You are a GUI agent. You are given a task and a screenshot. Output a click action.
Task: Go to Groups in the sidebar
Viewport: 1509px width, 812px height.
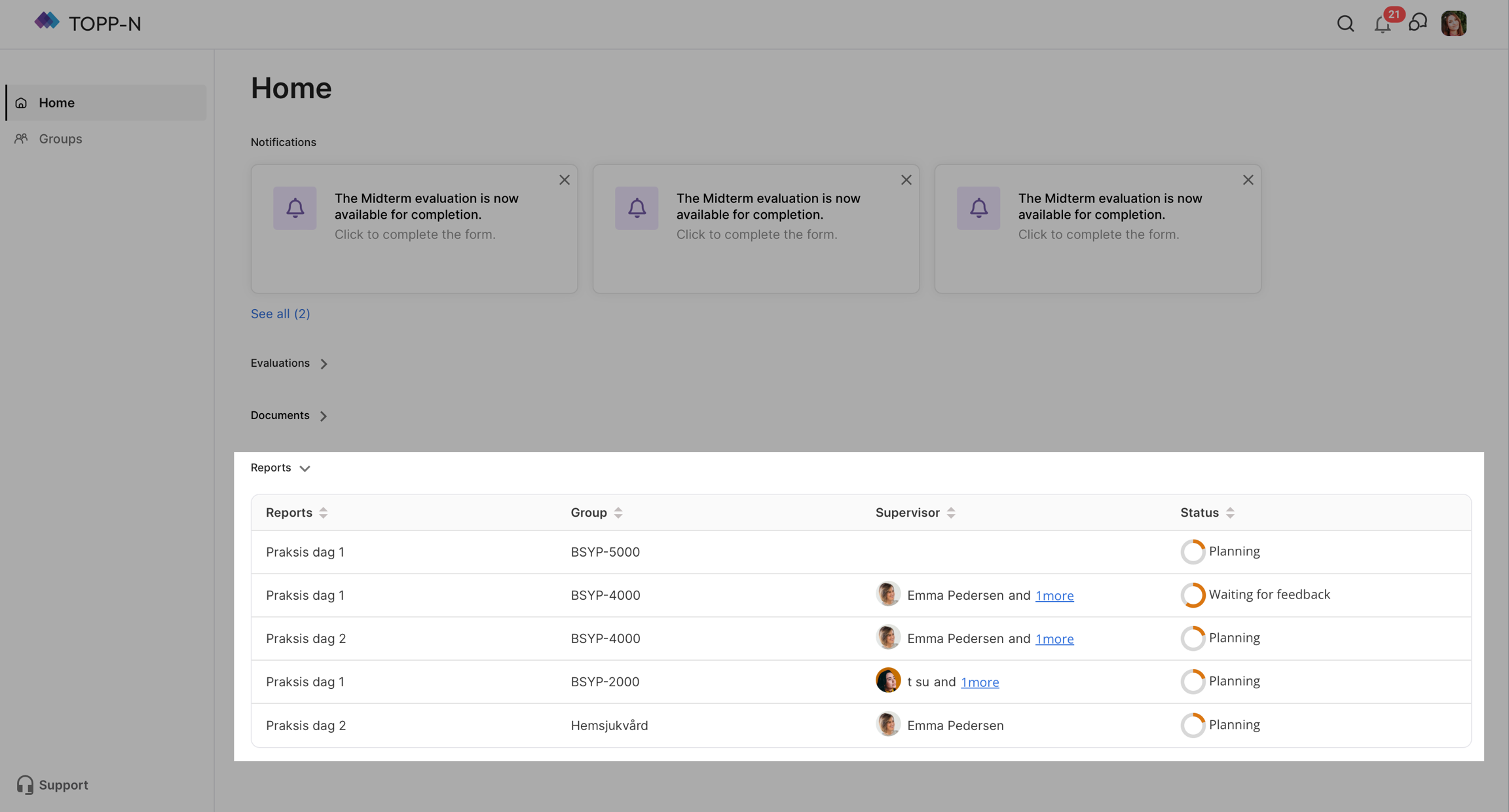point(60,139)
